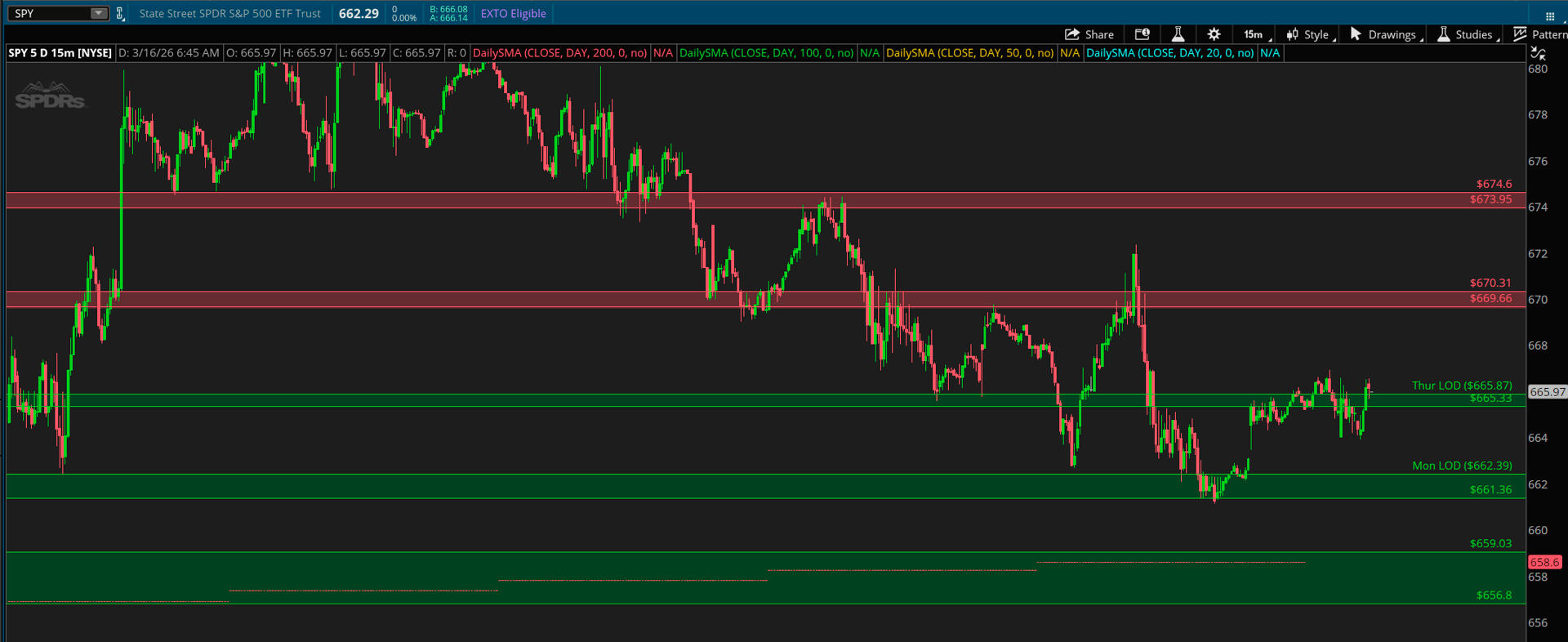Click the SPY 5 D 15m [NYSE] chart label

(60, 53)
